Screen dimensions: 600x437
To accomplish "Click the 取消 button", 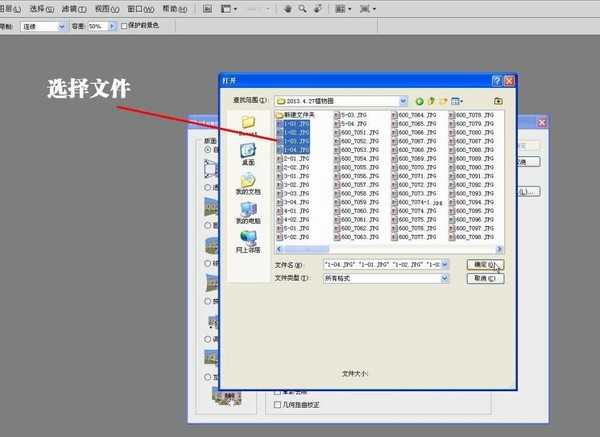I will point(485,278).
